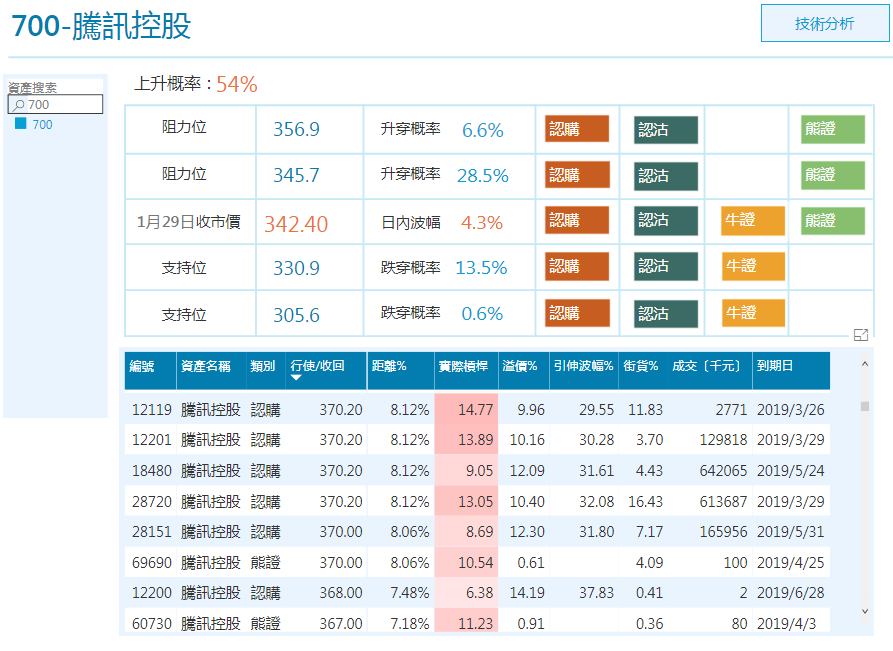Click 認購 button in the 345.7 row

[577, 175]
